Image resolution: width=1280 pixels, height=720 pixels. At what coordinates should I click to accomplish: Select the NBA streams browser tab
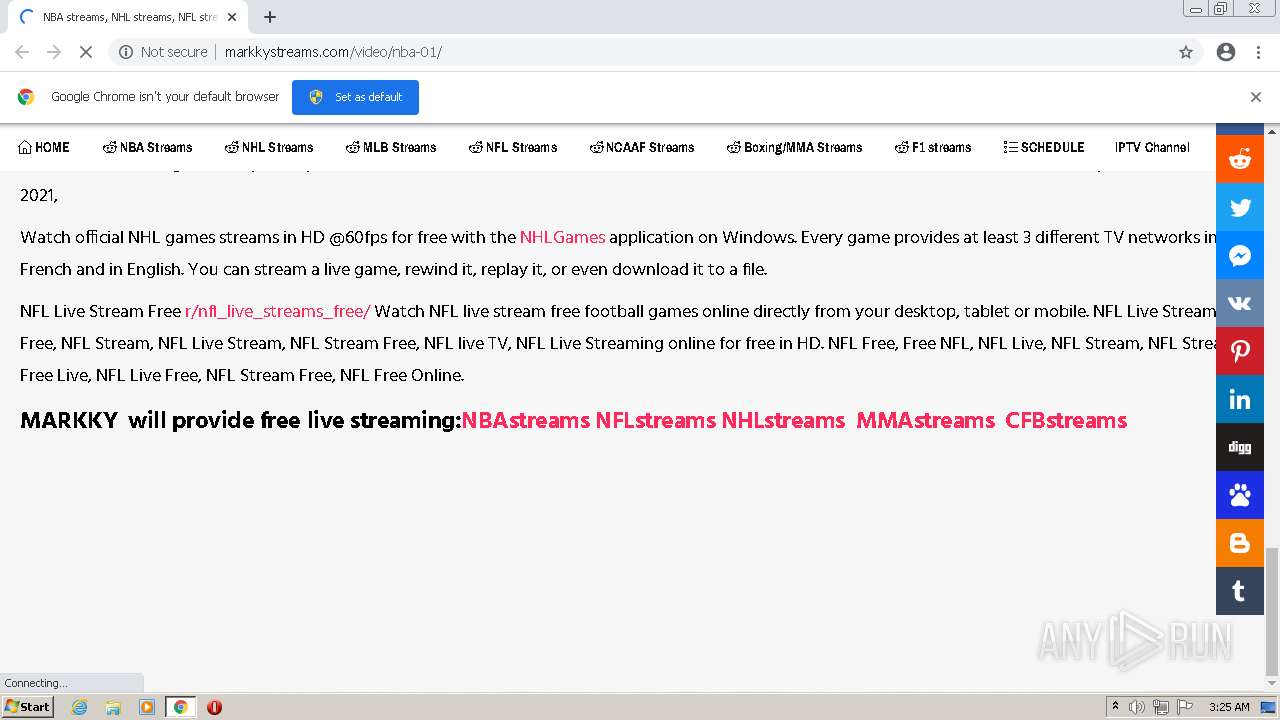[x=128, y=17]
